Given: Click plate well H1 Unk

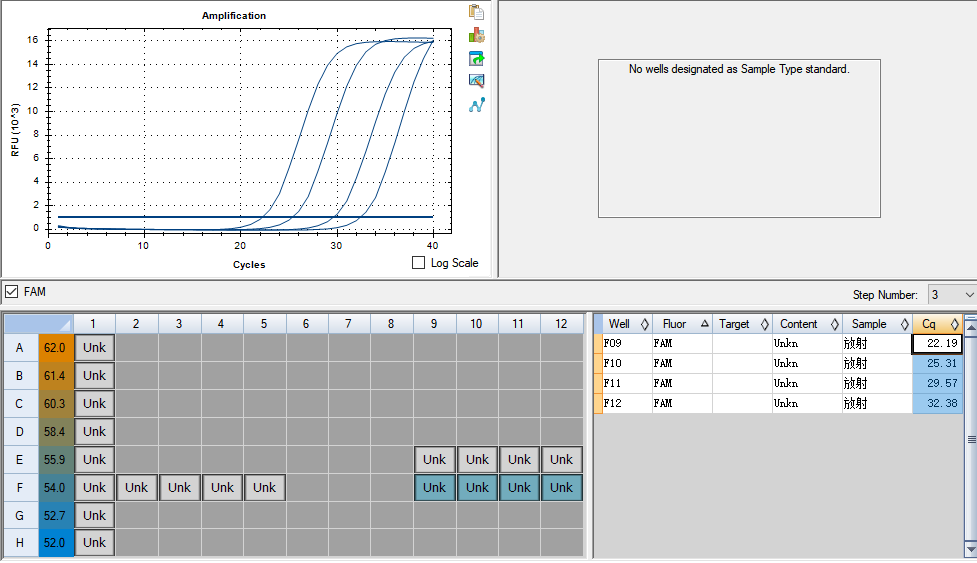Looking at the screenshot, I should tap(94, 542).
